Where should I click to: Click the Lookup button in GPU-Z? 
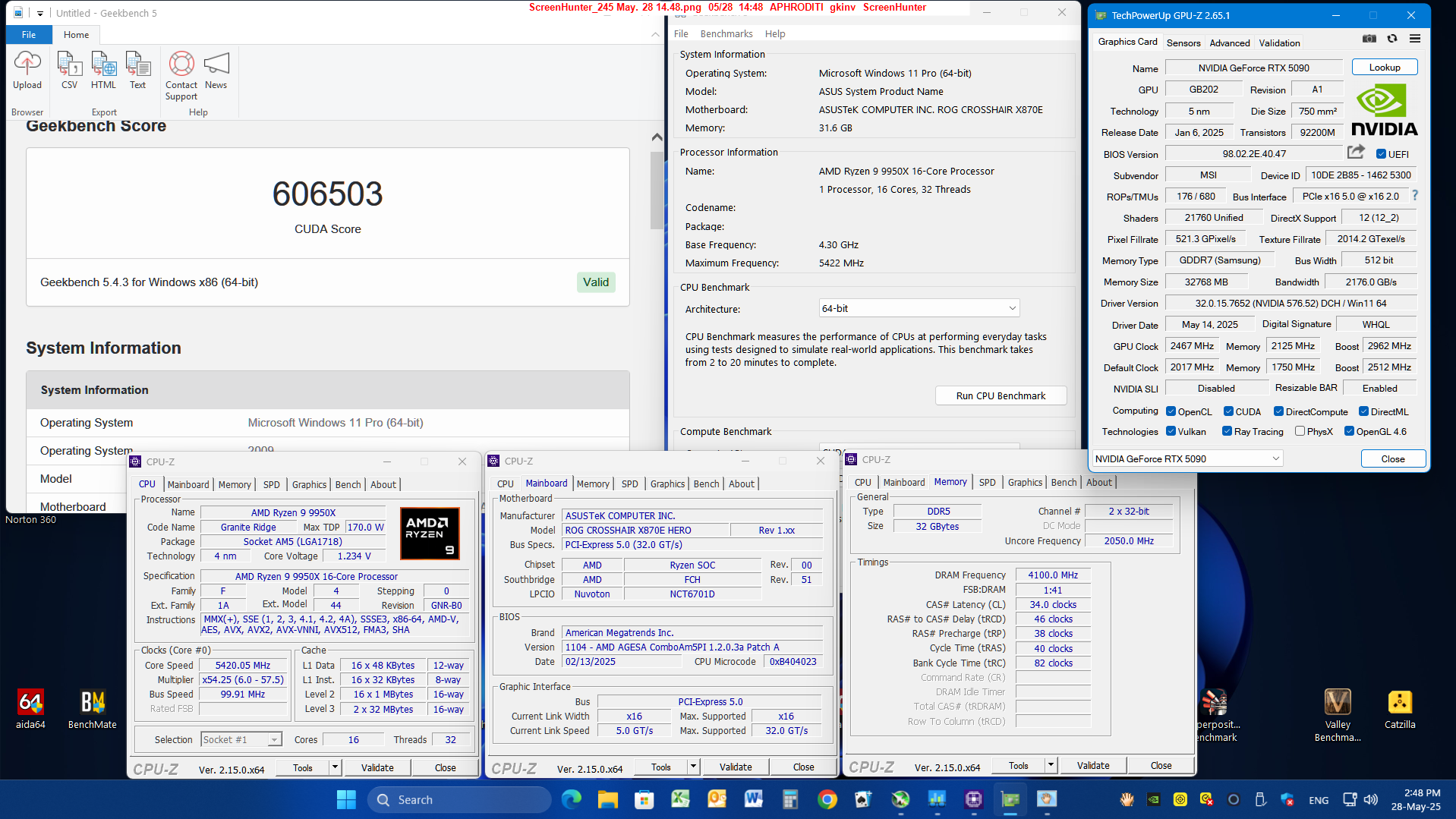coord(1385,68)
